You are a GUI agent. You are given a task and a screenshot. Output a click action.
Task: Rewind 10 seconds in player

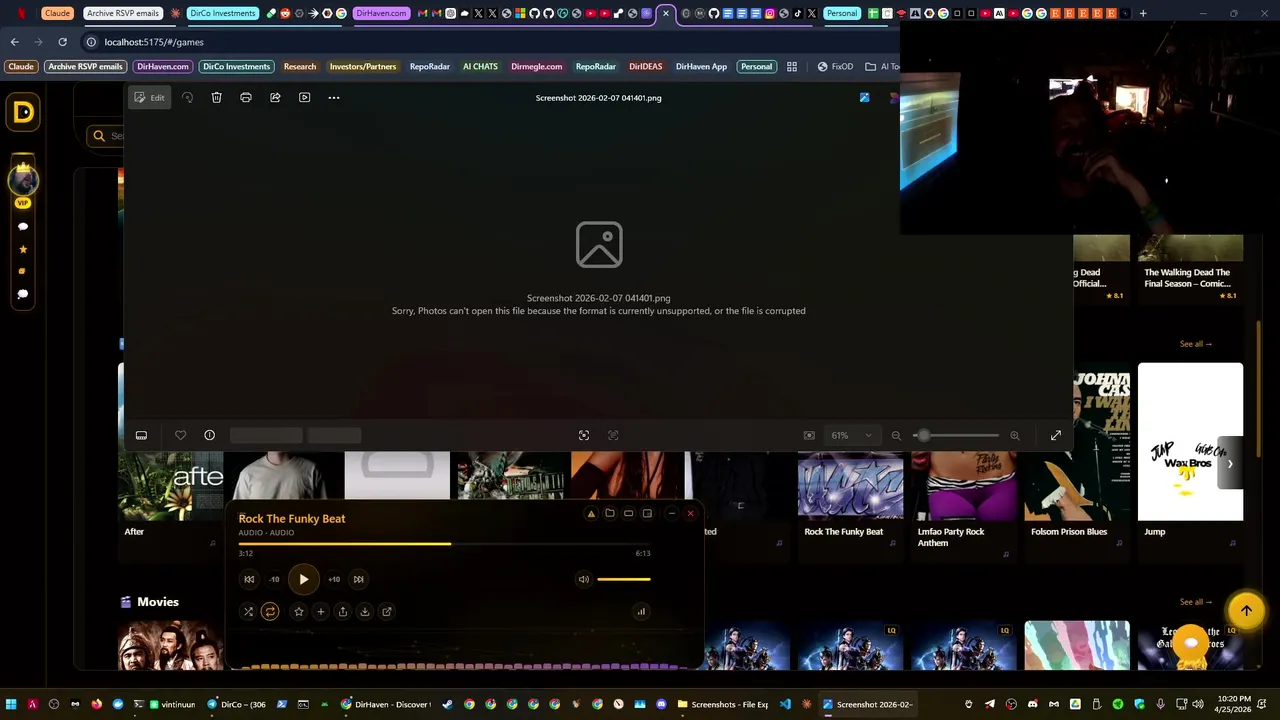click(274, 579)
